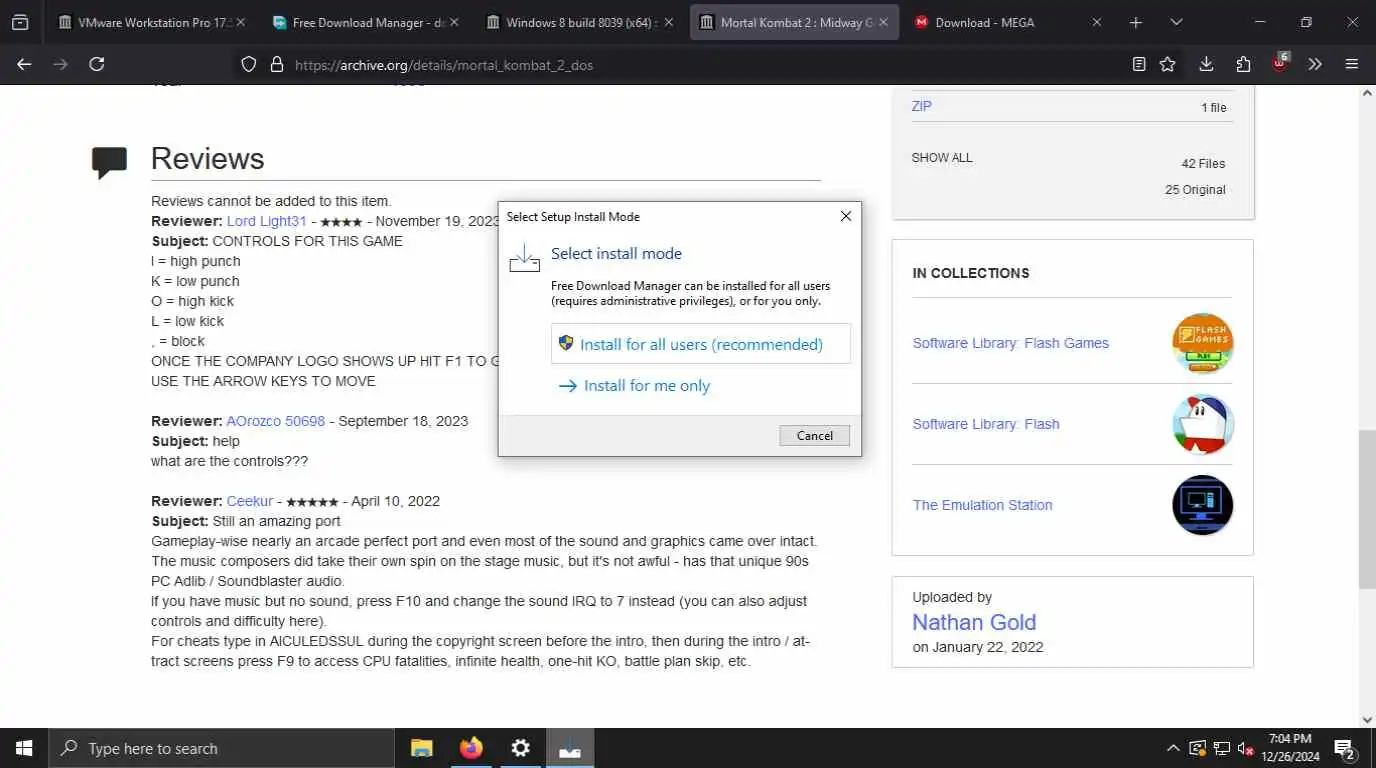Viewport: 1376px width, 768px height.
Task: Open the Windows Start menu
Action: pyautogui.click(x=24, y=748)
